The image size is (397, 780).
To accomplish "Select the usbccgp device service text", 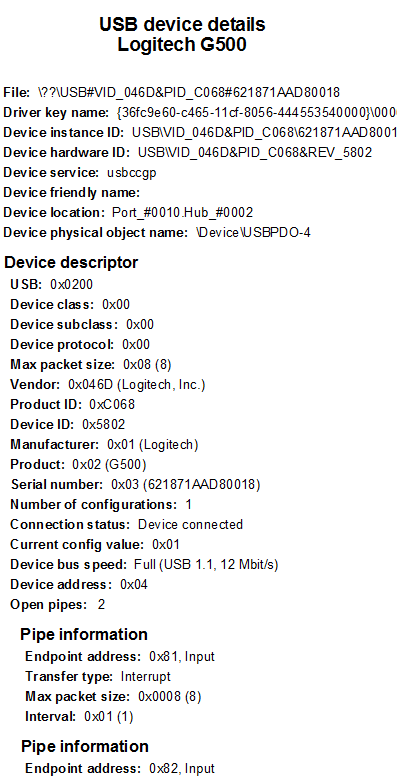I will 132,174.
